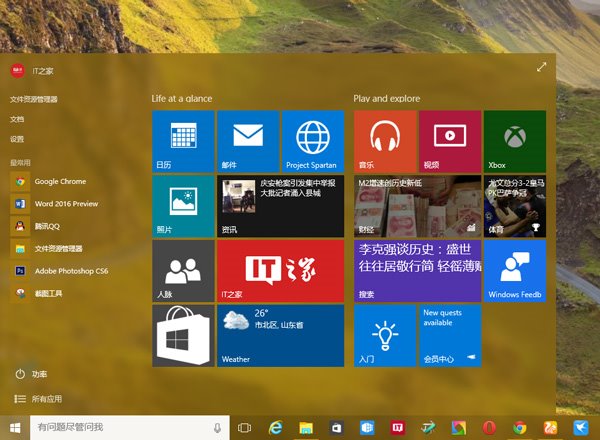Open the Windows Store shopping bag tile

183,336
